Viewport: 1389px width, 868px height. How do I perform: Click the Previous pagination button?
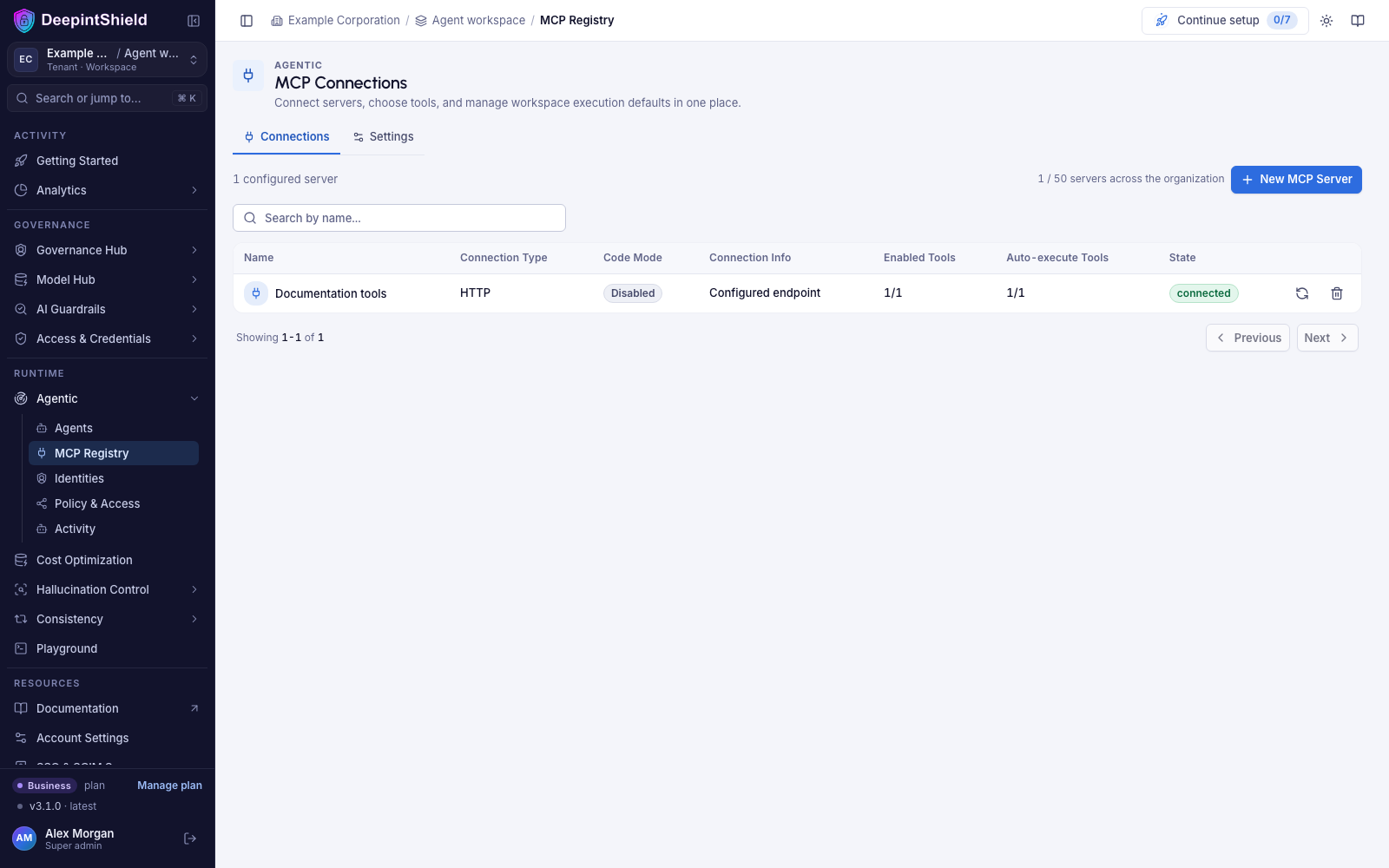tap(1247, 338)
